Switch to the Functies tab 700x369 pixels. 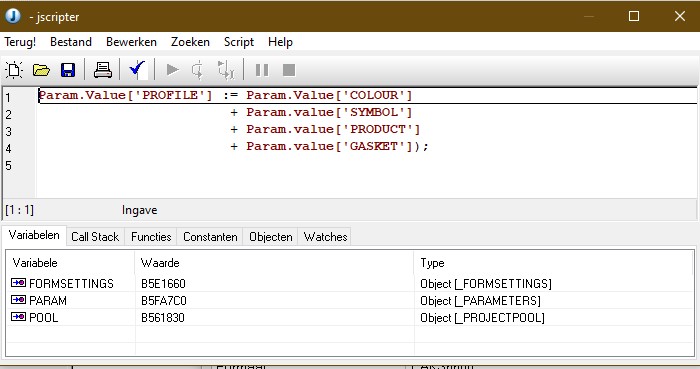point(151,236)
